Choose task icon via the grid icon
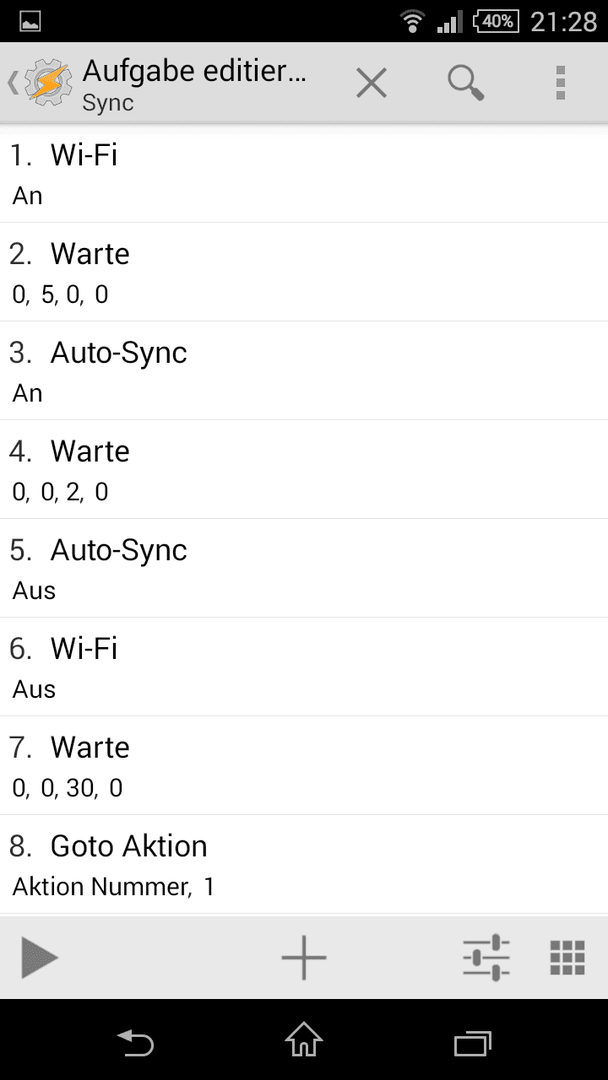This screenshot has width=608, height=1080. (568, 957)
